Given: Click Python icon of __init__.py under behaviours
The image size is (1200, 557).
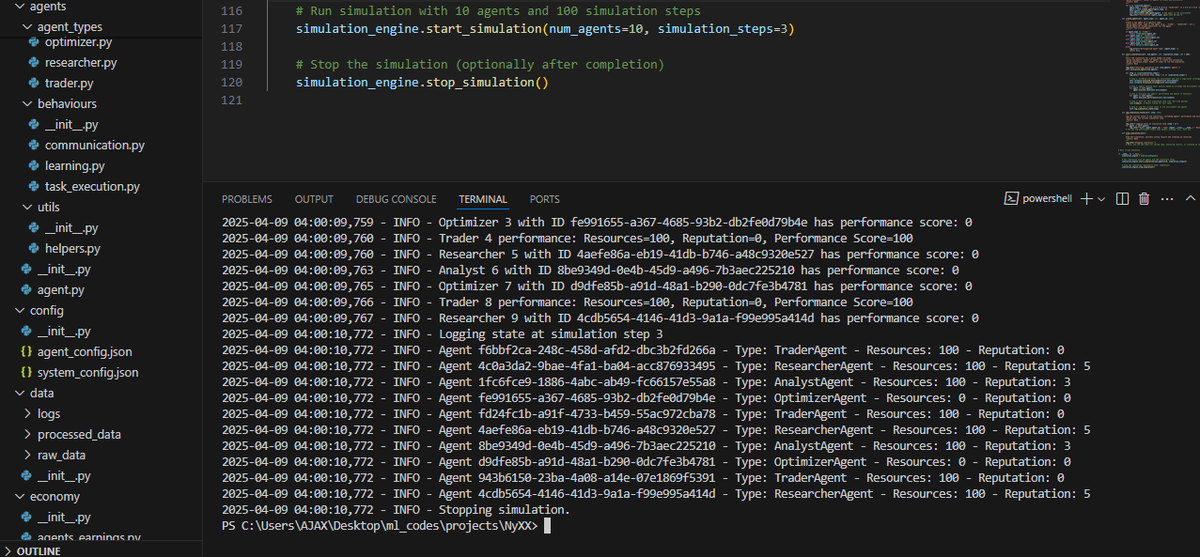Looking at the screenshot, I should pos(33,125).
